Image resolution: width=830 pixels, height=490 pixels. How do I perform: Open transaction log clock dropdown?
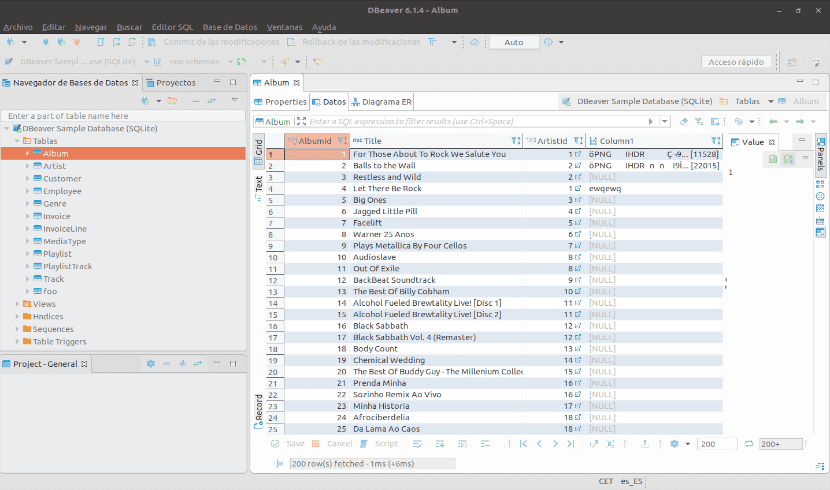tap(561, 42)
